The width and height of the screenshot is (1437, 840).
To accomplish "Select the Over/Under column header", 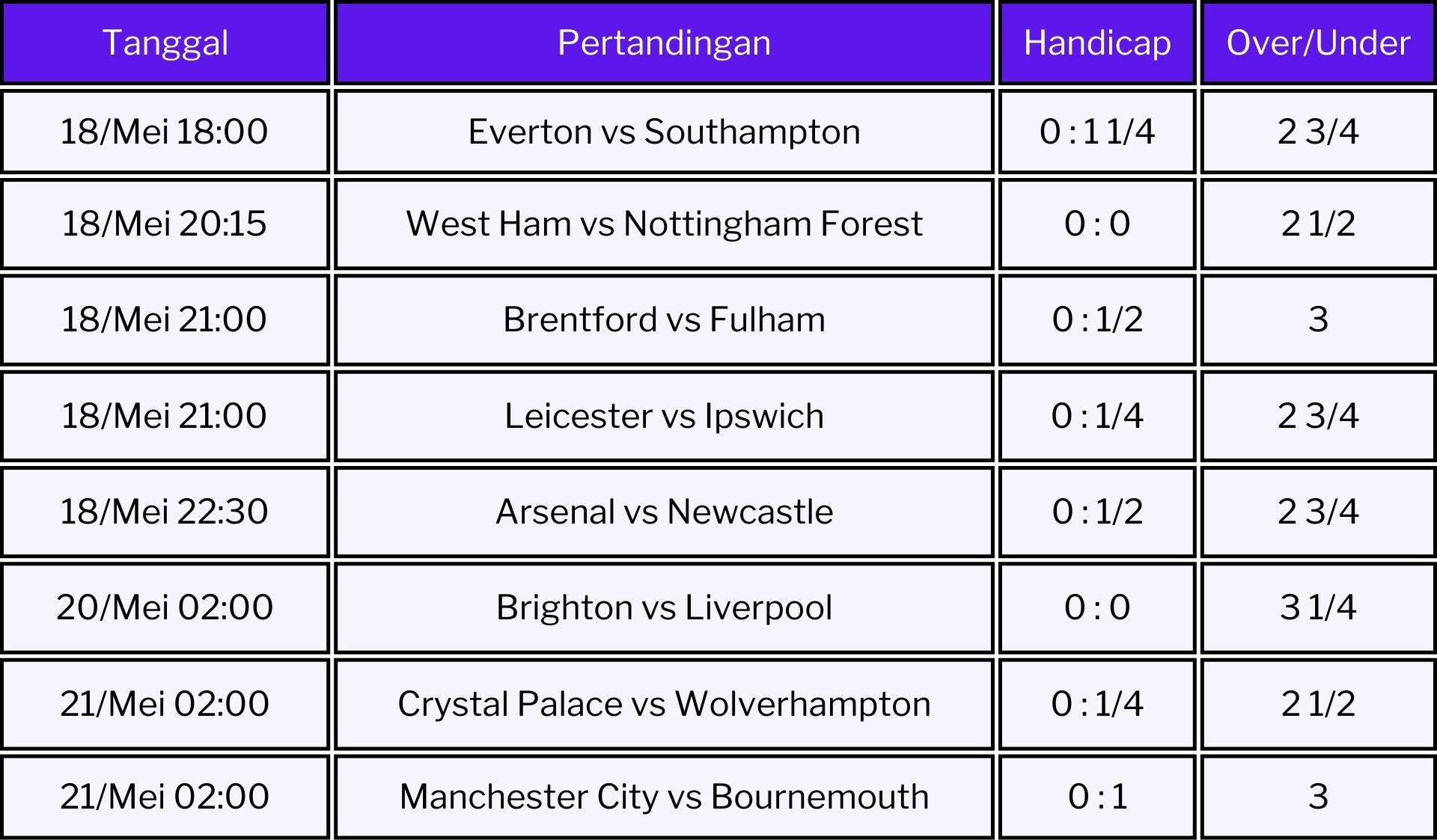I will (1318, 43).
